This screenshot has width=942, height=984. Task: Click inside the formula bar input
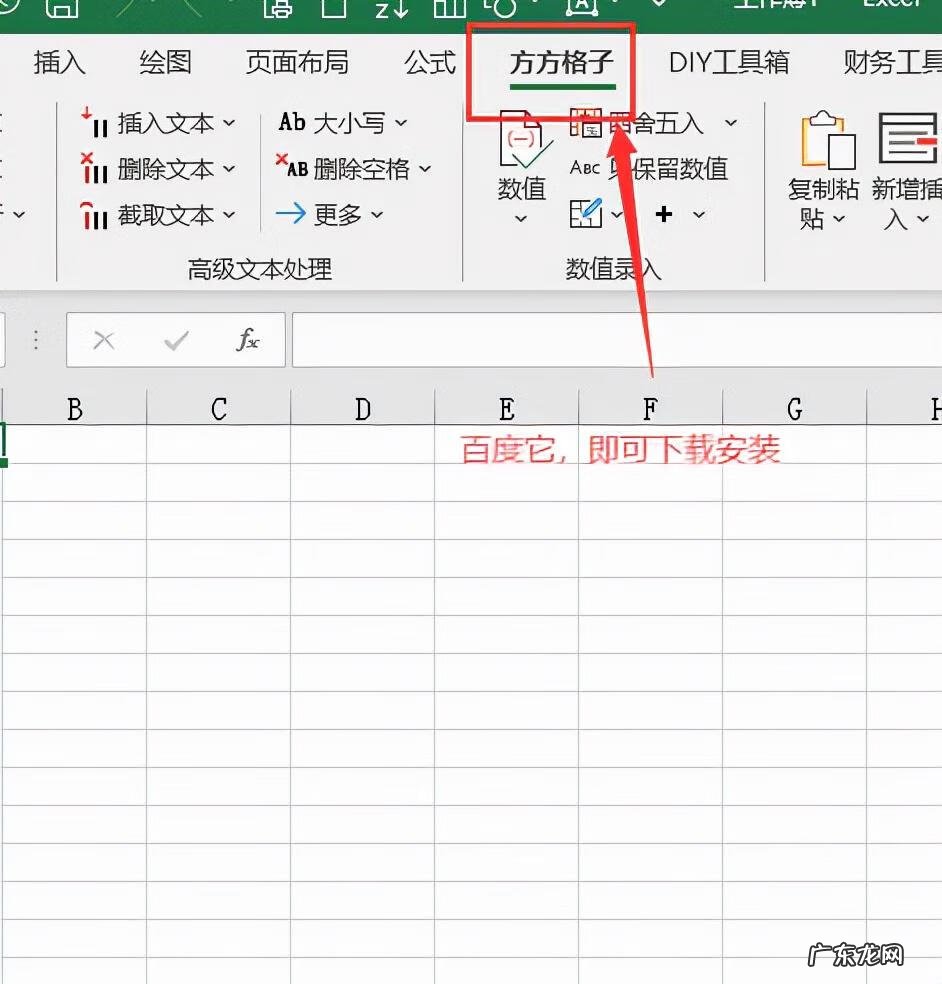tap(616, 340)
